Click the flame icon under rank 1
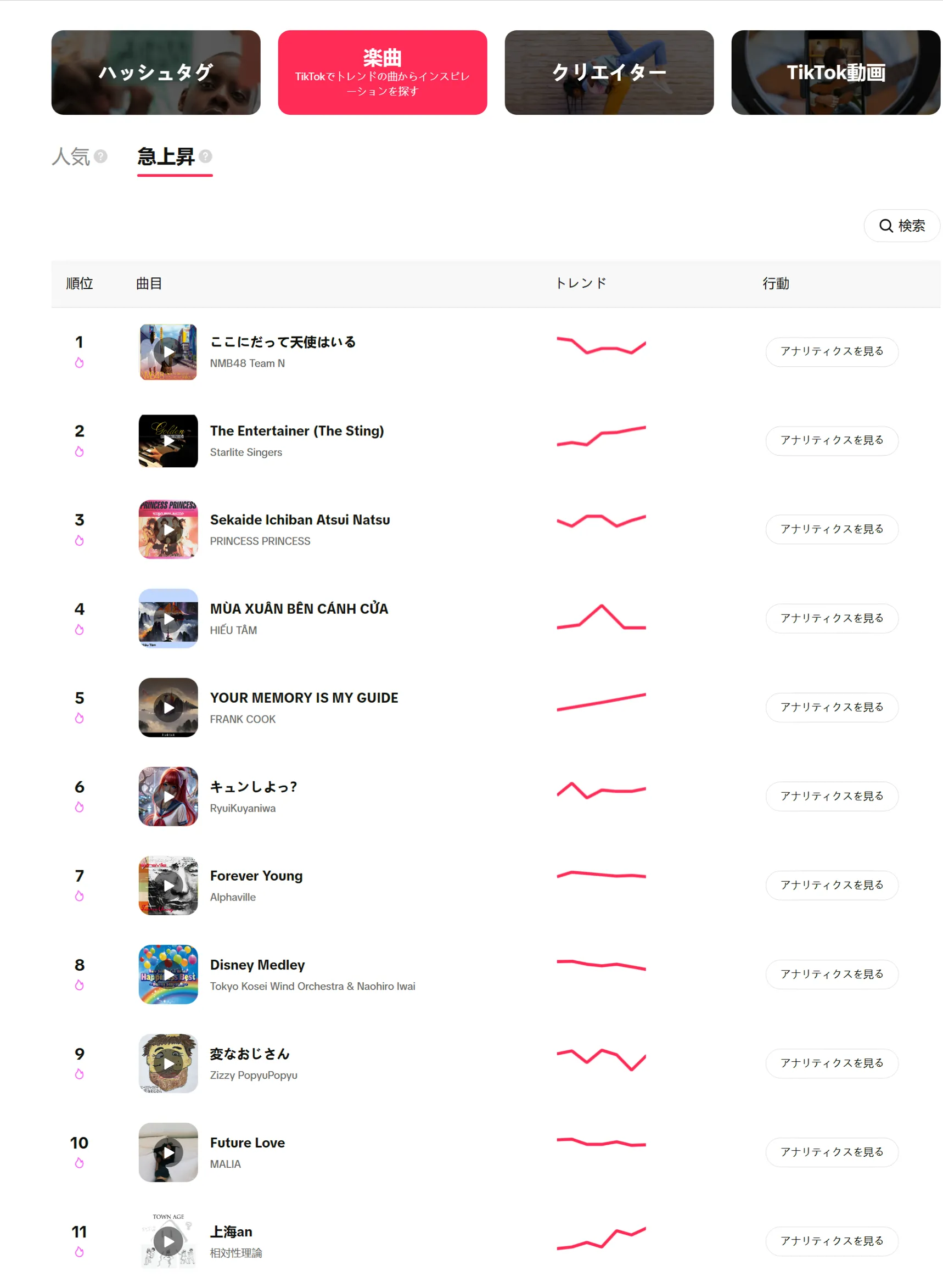Screen dimensions: 943x1288 80,362
